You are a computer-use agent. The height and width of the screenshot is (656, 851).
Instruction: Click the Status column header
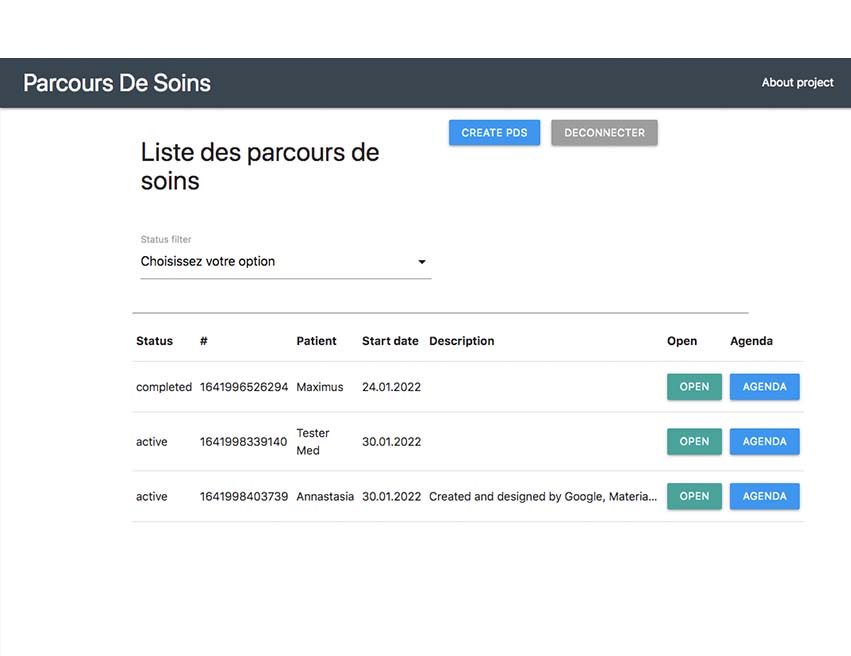154,341
